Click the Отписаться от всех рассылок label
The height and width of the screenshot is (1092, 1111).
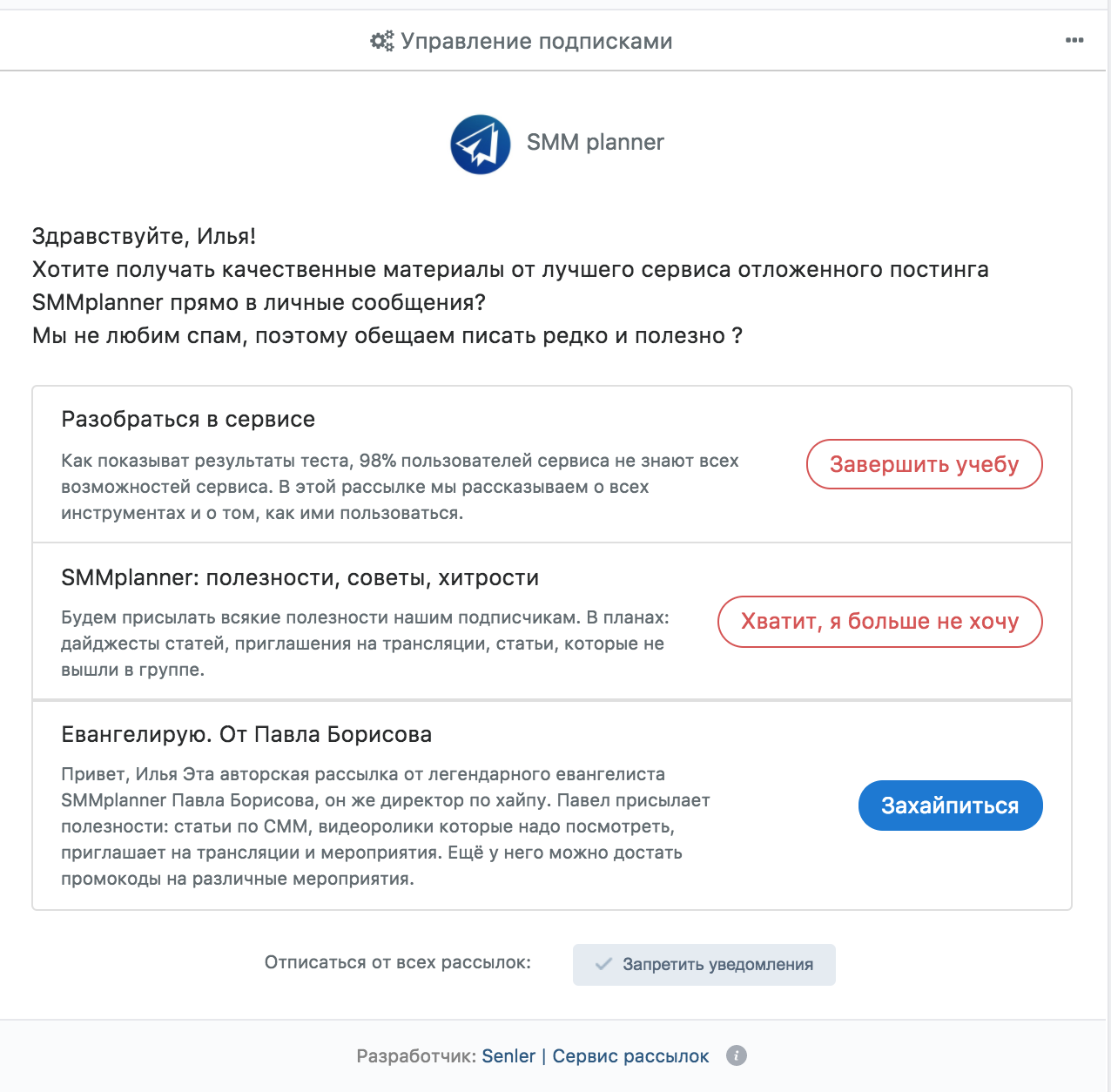(398, 962)
